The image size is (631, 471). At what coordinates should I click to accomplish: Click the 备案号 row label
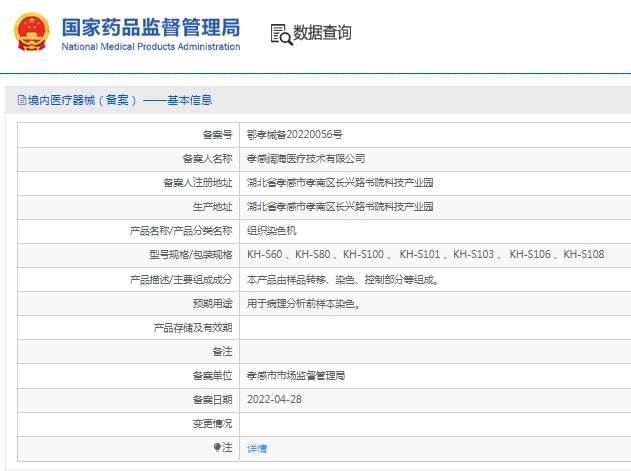[x=217, y=134]
